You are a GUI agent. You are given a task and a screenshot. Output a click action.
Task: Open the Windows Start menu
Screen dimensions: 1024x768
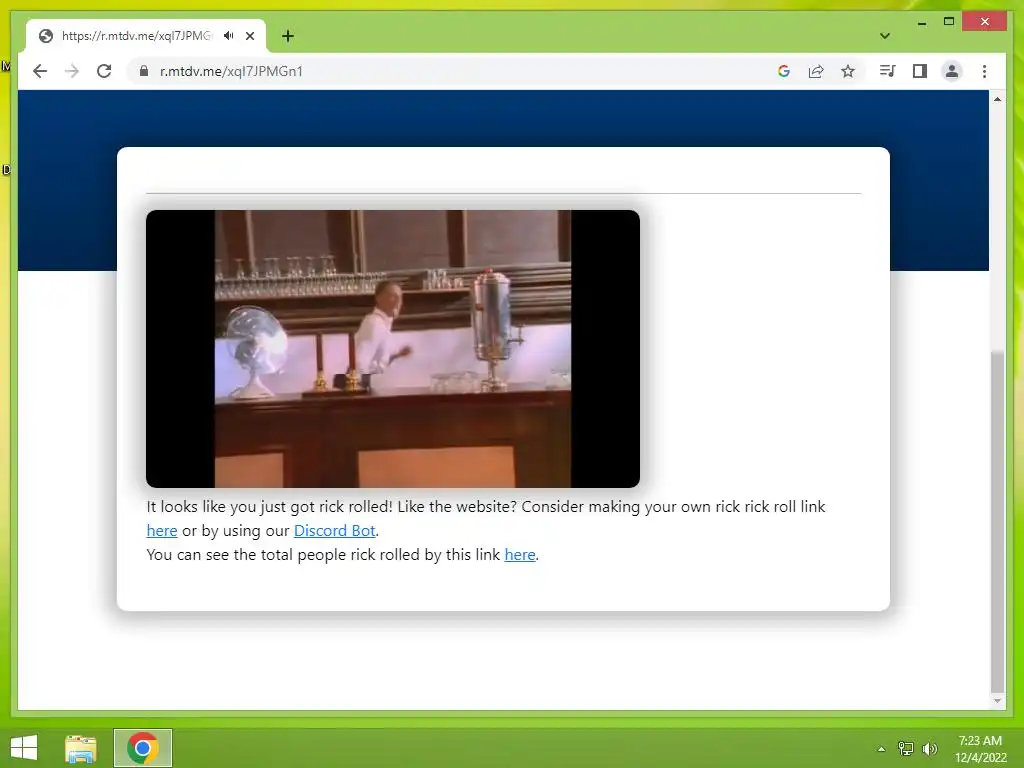point(24,748)
